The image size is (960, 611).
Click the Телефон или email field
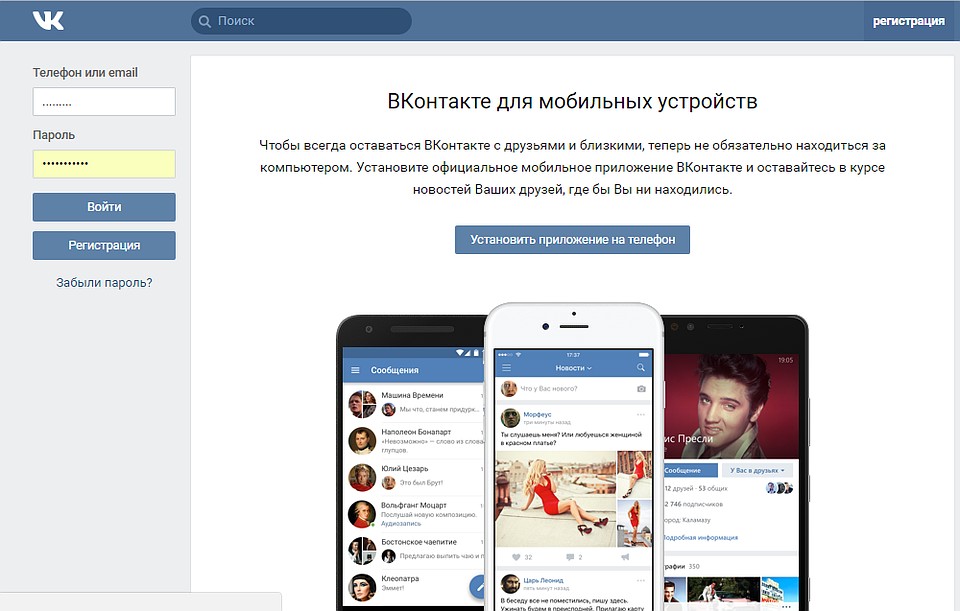click(104, 102)
